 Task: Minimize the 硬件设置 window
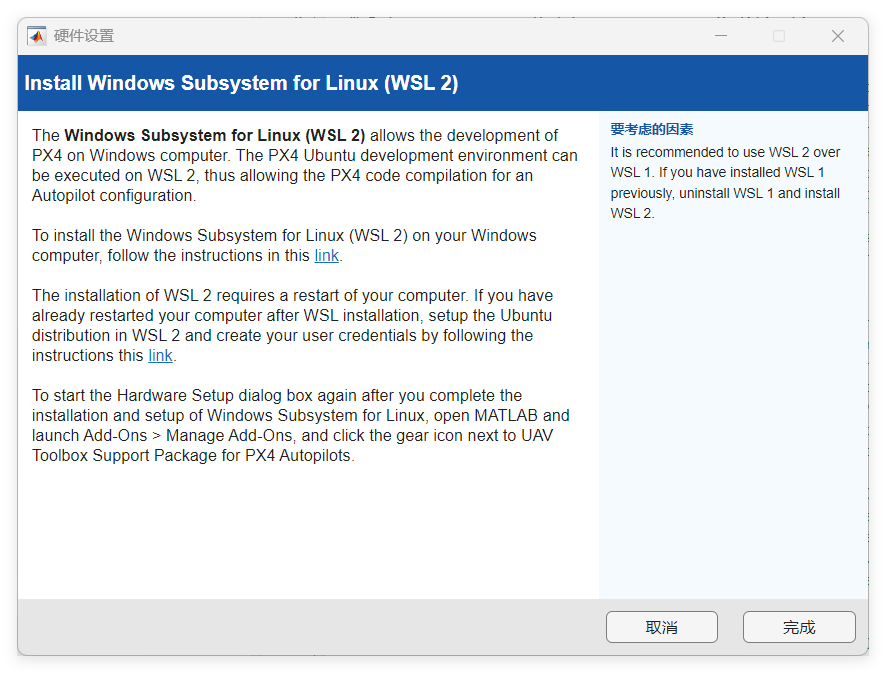(721, 36)
